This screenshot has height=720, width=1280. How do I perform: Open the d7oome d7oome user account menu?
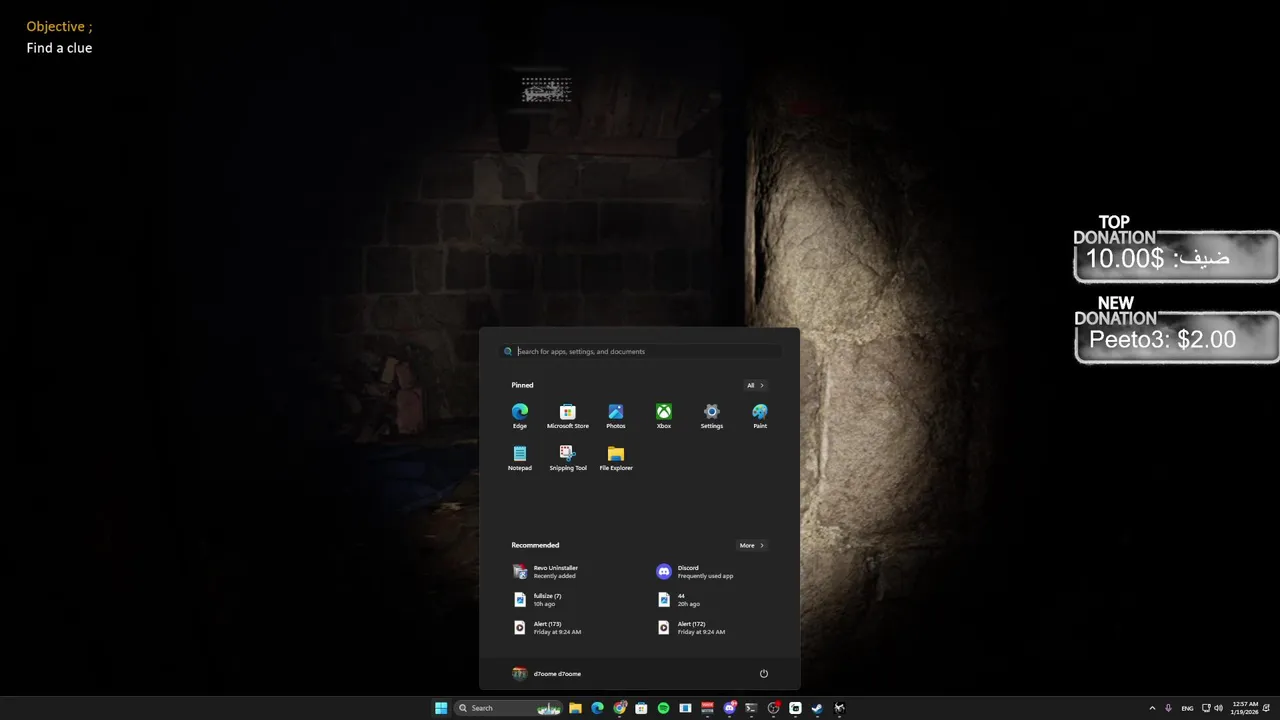coord(546,674)
